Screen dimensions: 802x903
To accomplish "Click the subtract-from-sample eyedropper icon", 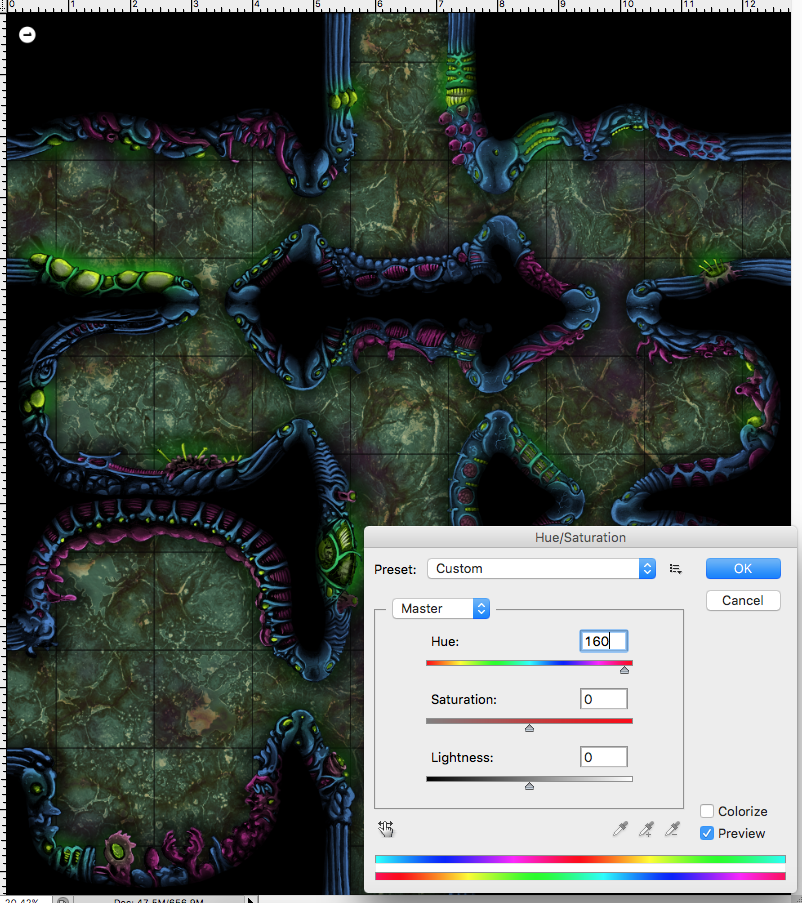I will (x=672, y=828).
